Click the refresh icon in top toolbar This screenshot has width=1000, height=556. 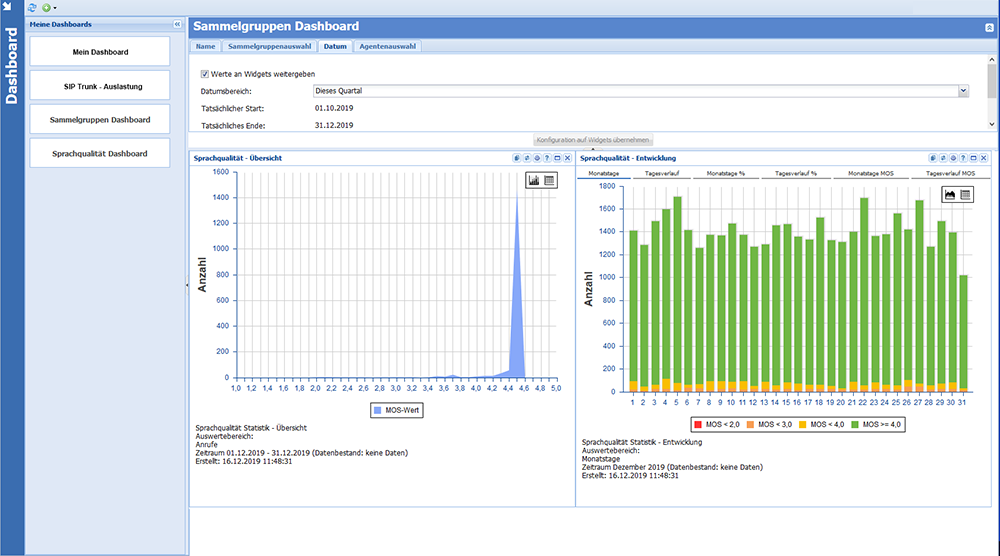[x=33, y=8]
